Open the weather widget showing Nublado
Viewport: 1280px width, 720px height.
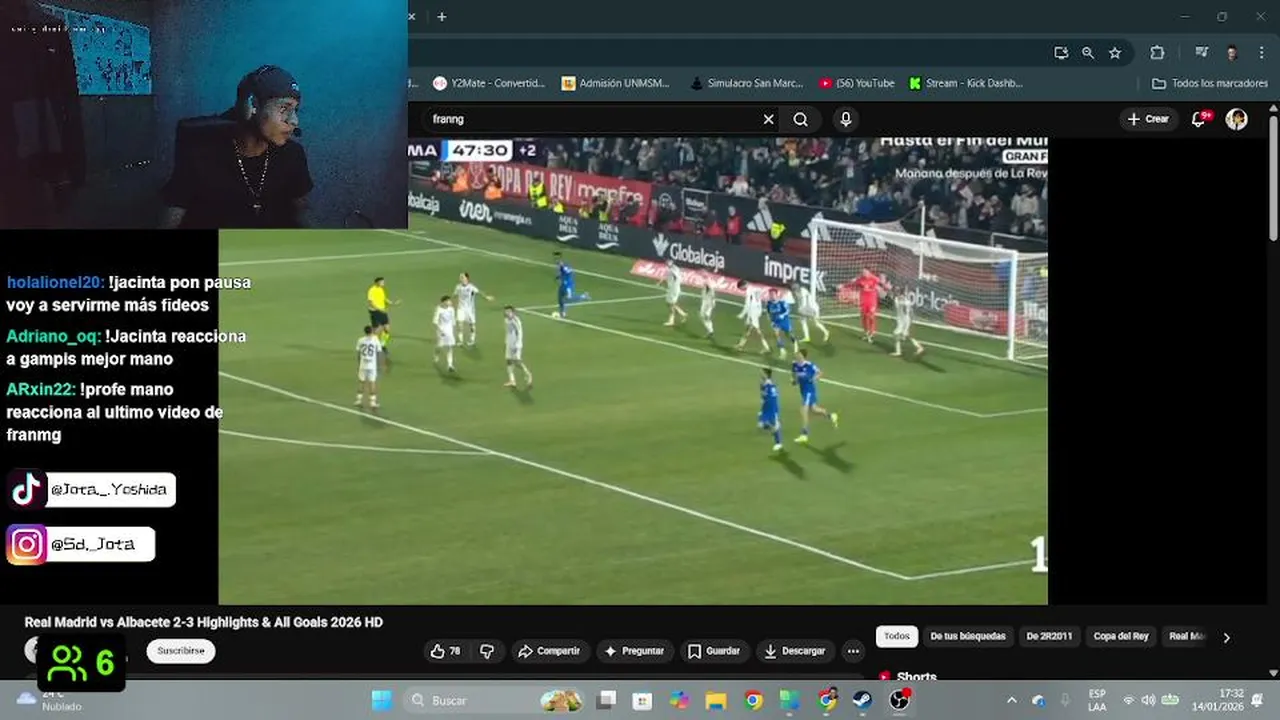48,699
